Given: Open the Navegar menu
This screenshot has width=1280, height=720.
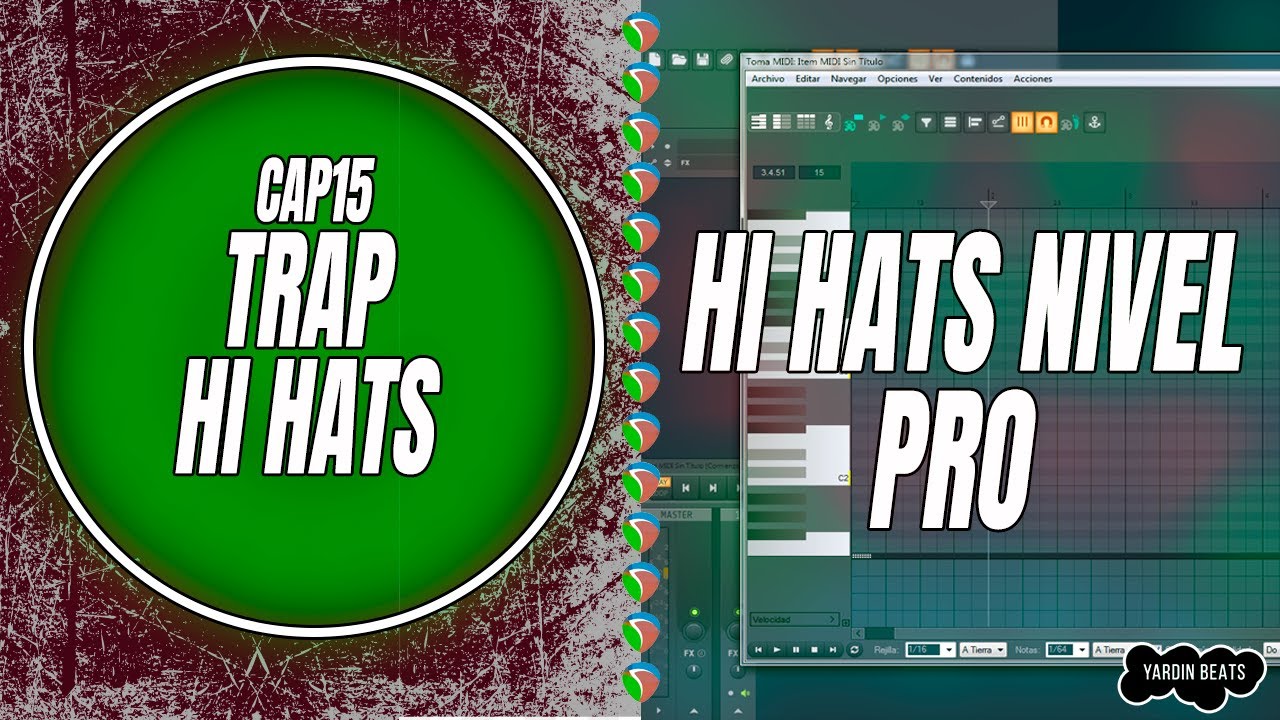Looking at the screenshot, I should click(849, 79).
